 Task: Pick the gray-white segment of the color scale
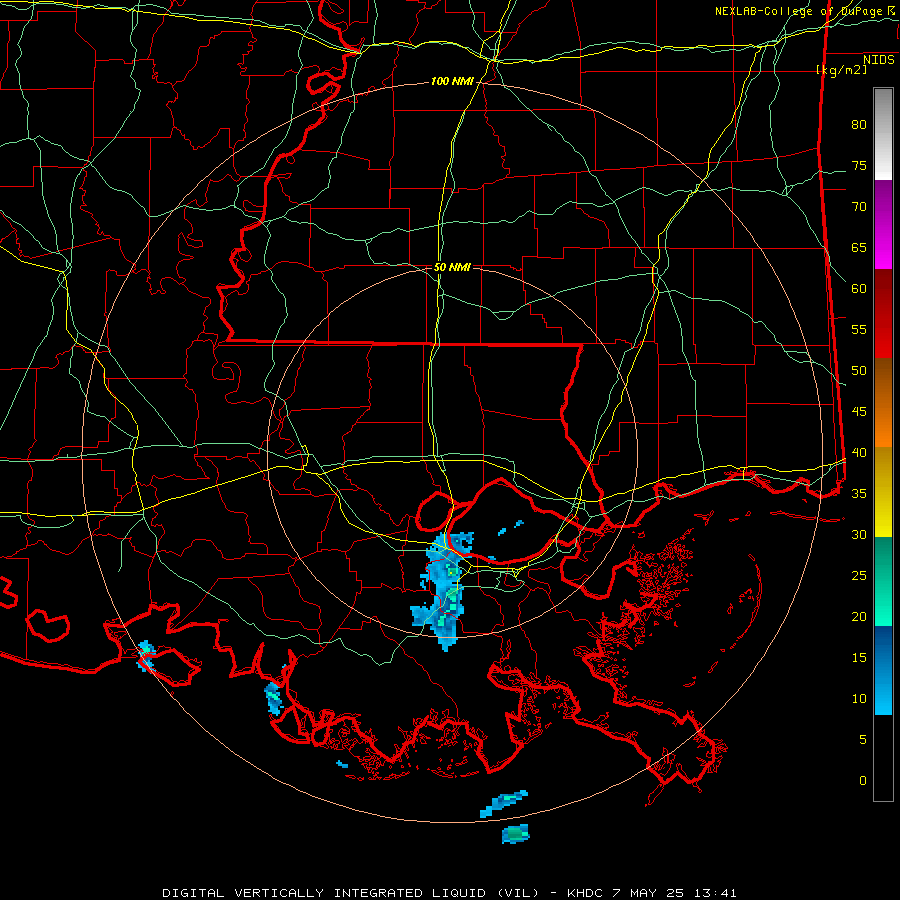[x=883, y=134]
